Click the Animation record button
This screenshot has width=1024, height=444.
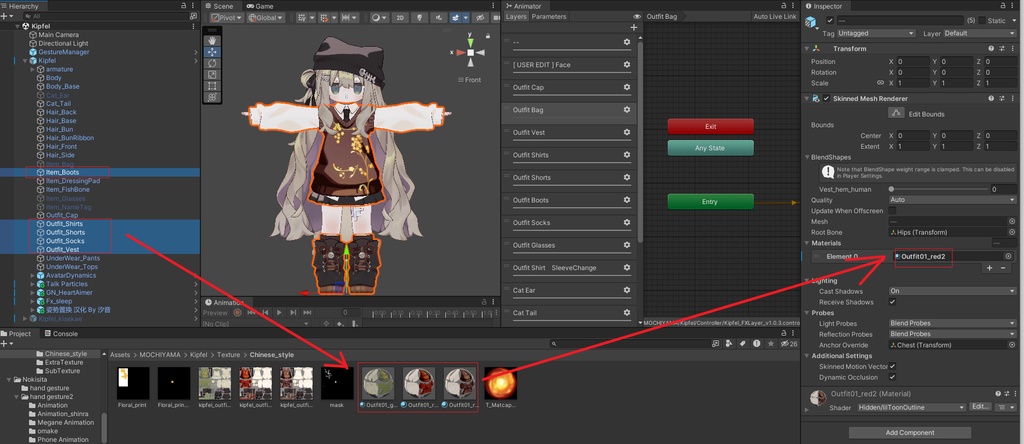click(x=238, y=313)
